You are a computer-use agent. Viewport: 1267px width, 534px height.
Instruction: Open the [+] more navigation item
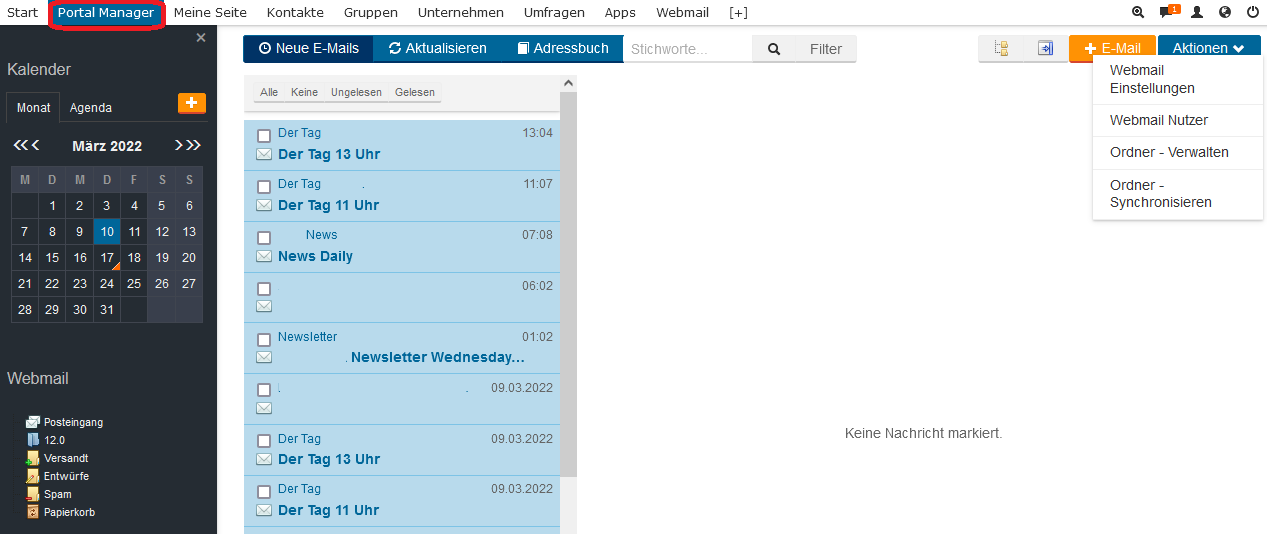click(738, 13)
